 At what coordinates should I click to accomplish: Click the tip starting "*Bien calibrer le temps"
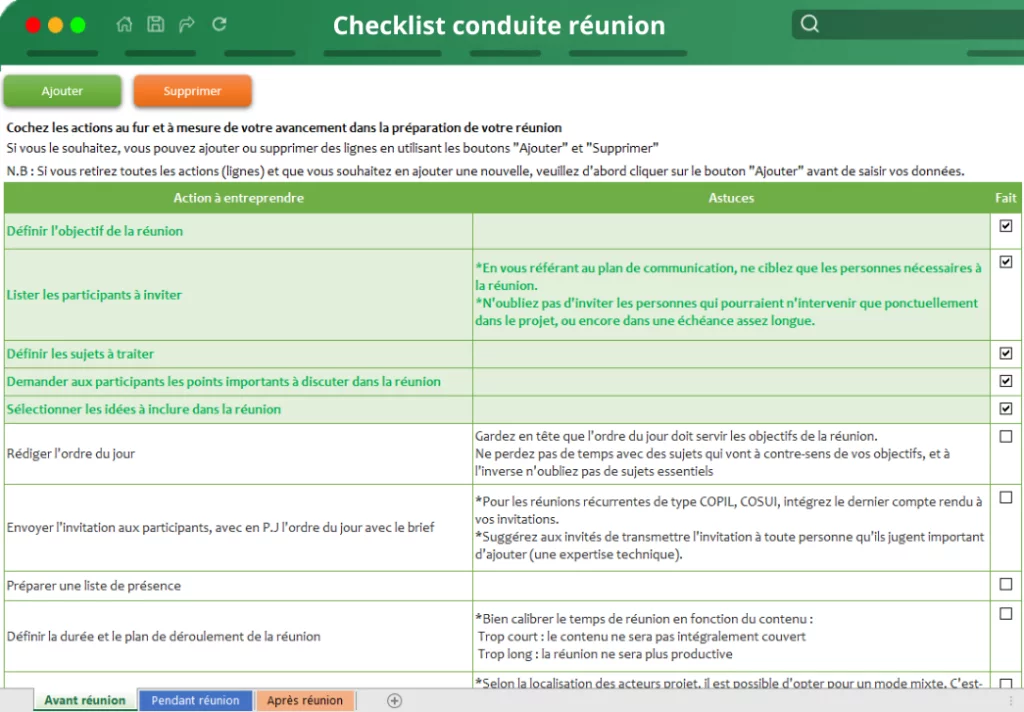tap(731, 636)
